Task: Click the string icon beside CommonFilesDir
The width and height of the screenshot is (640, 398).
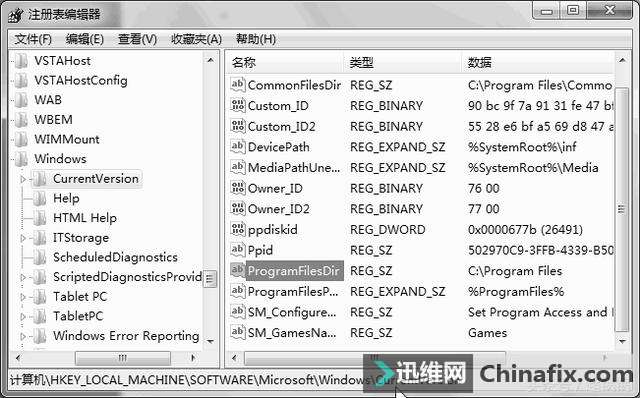Action: point(238,84)
